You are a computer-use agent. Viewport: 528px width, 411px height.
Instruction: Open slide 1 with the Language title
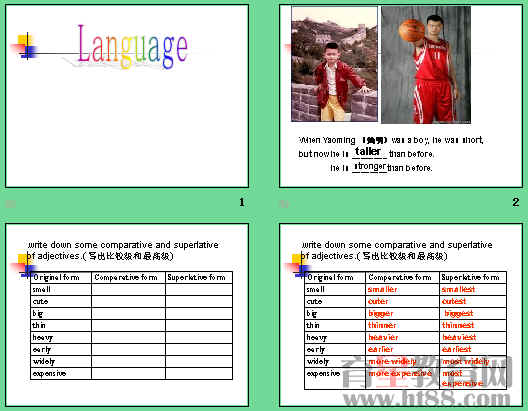pos(127,96)
